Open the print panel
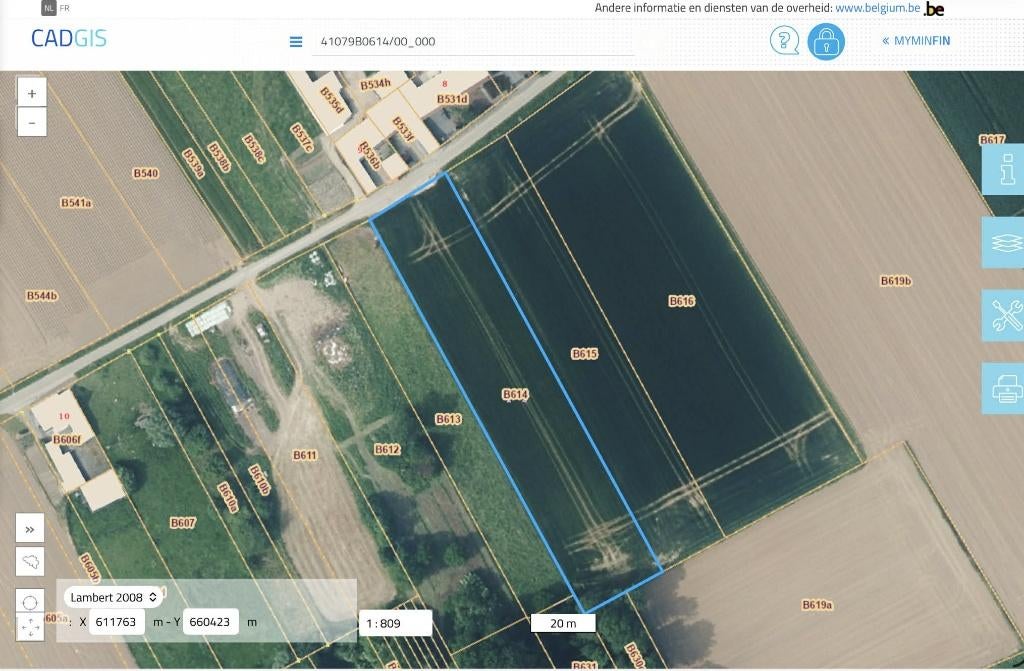Viewport: 1024px width, 671px height. click(1004, 388)
